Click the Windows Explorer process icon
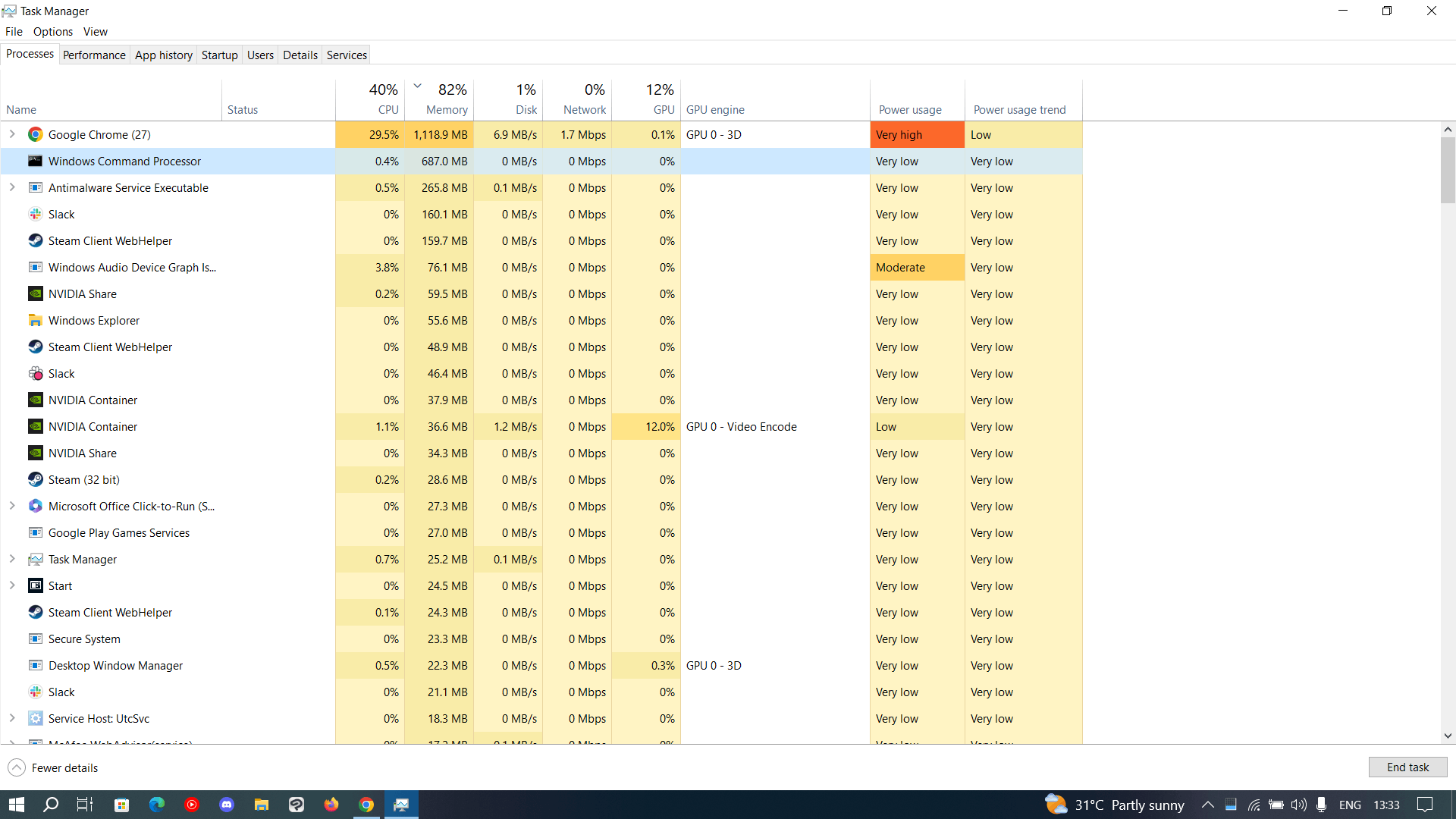The width and height of the screenshot is (1456, 819). [x=35, y=321]
